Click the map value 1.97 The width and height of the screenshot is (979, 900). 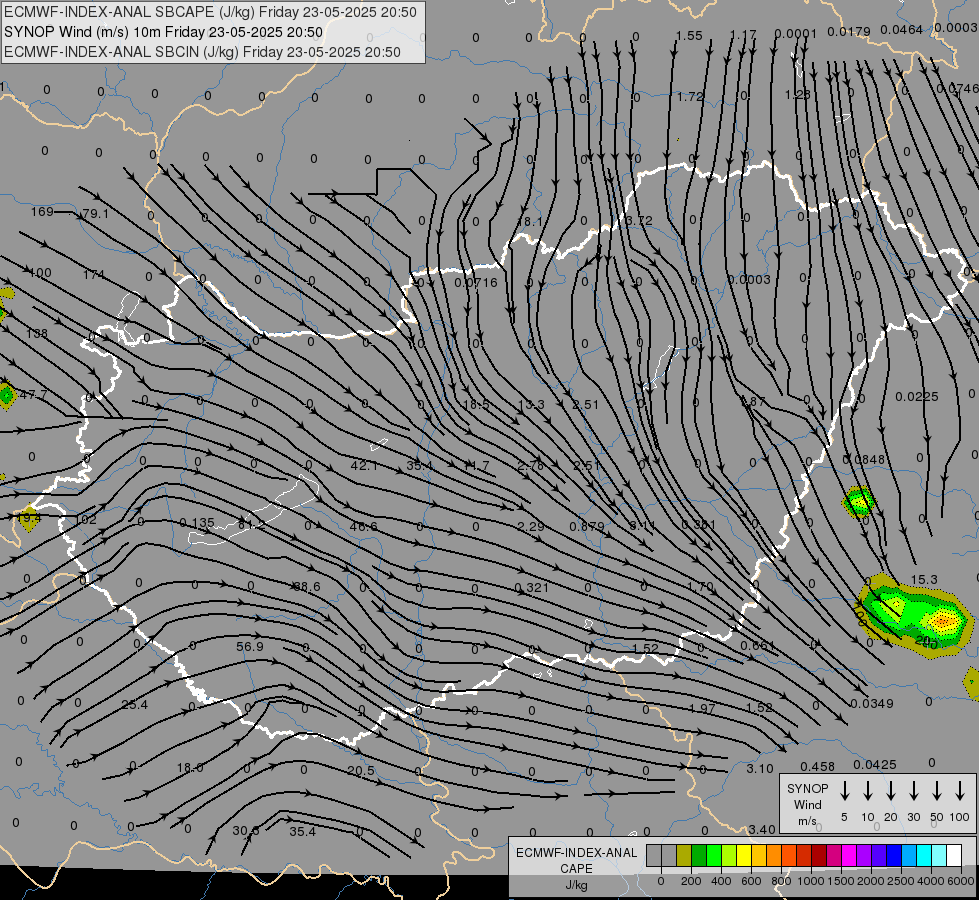click(x=702, y=708)
